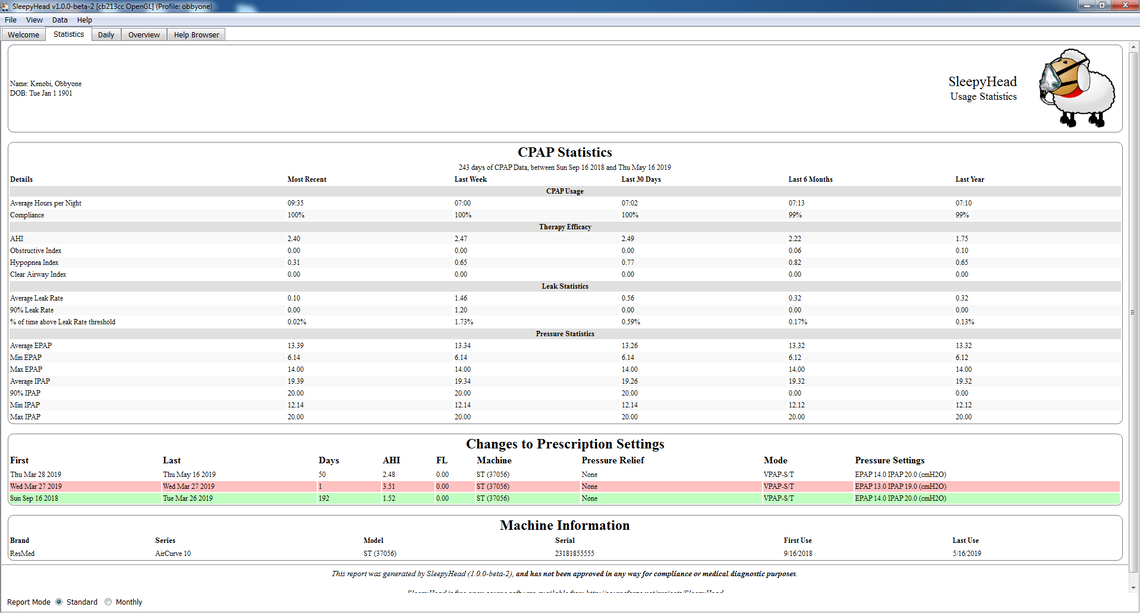
Task: Click the 'Most Recent' column header
Action: click(307, 180)
